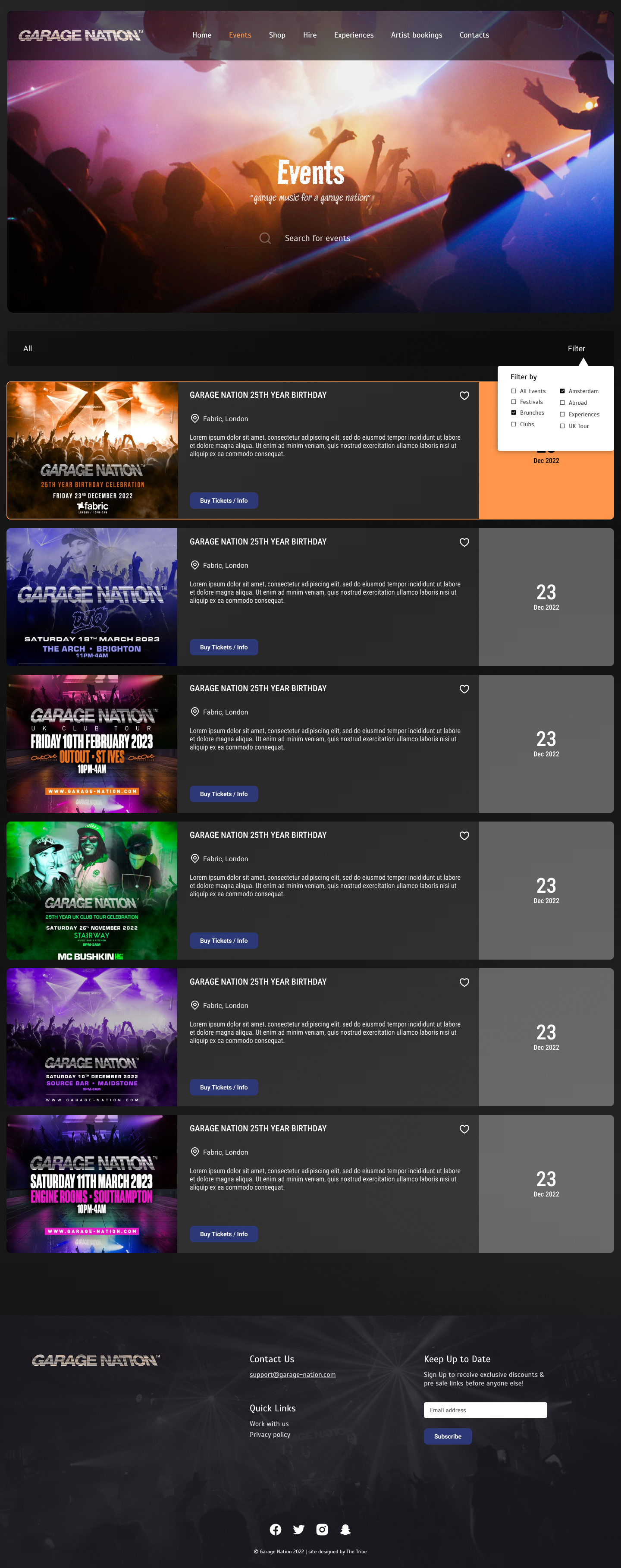
Task: Click the Subscribe button
Action: point(448,1436)
